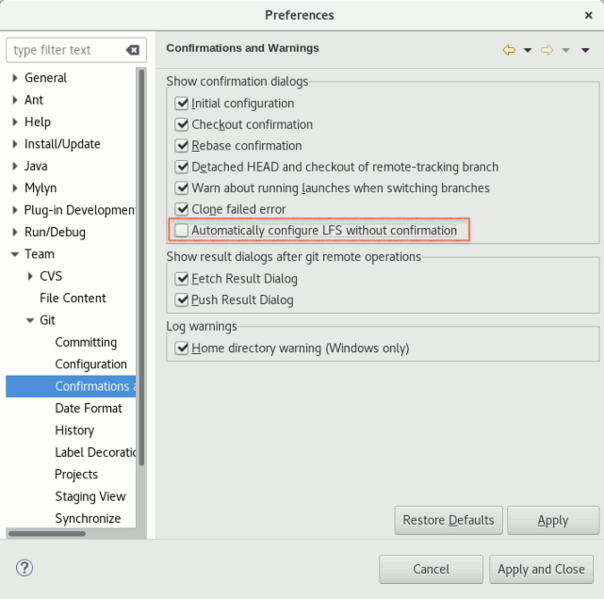Viewport: 604px width, 599px height.
Task: Expand the Run/Debug tree node
Action: coord(15,232)
